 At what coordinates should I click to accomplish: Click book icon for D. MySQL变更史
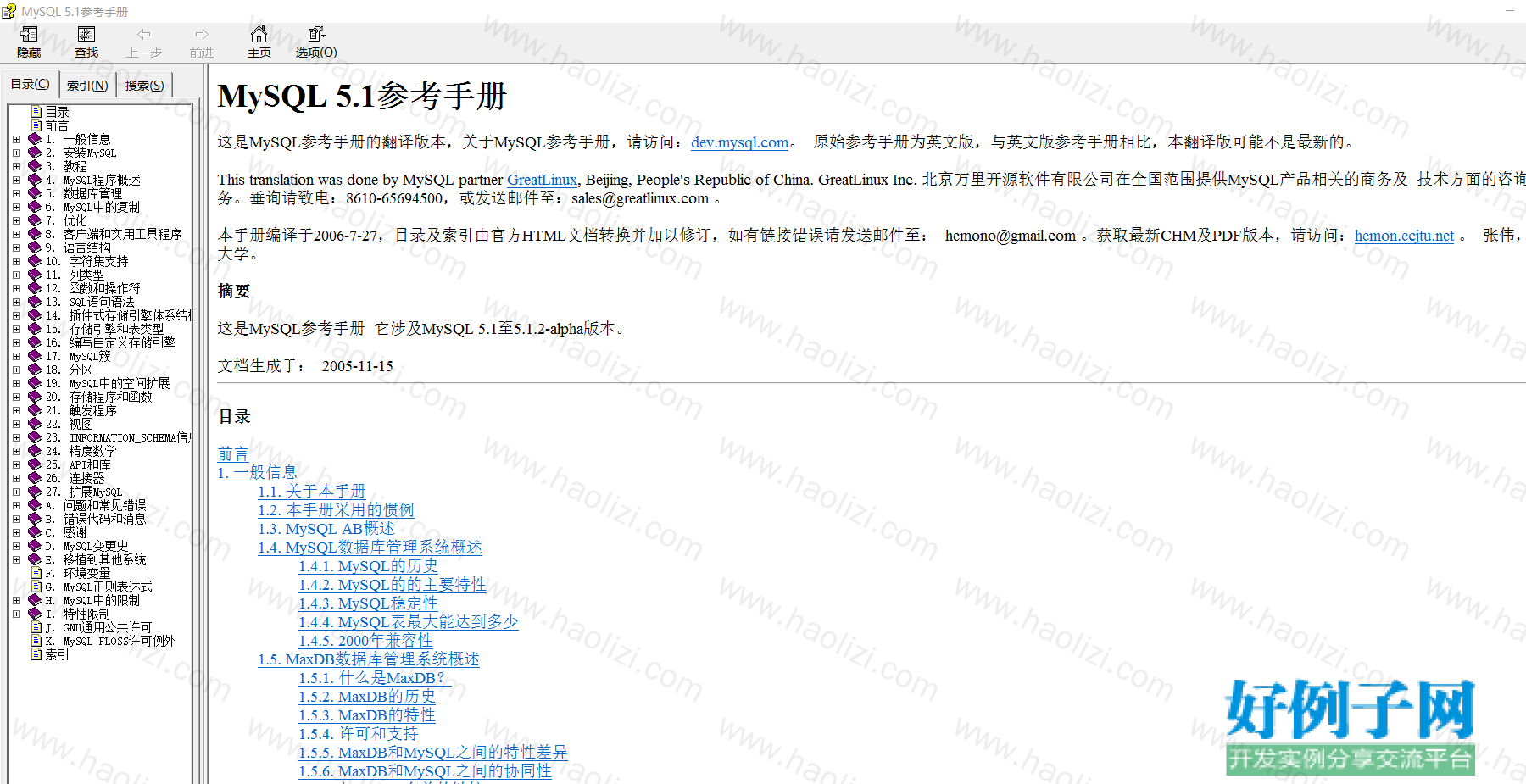coord(35,546)
